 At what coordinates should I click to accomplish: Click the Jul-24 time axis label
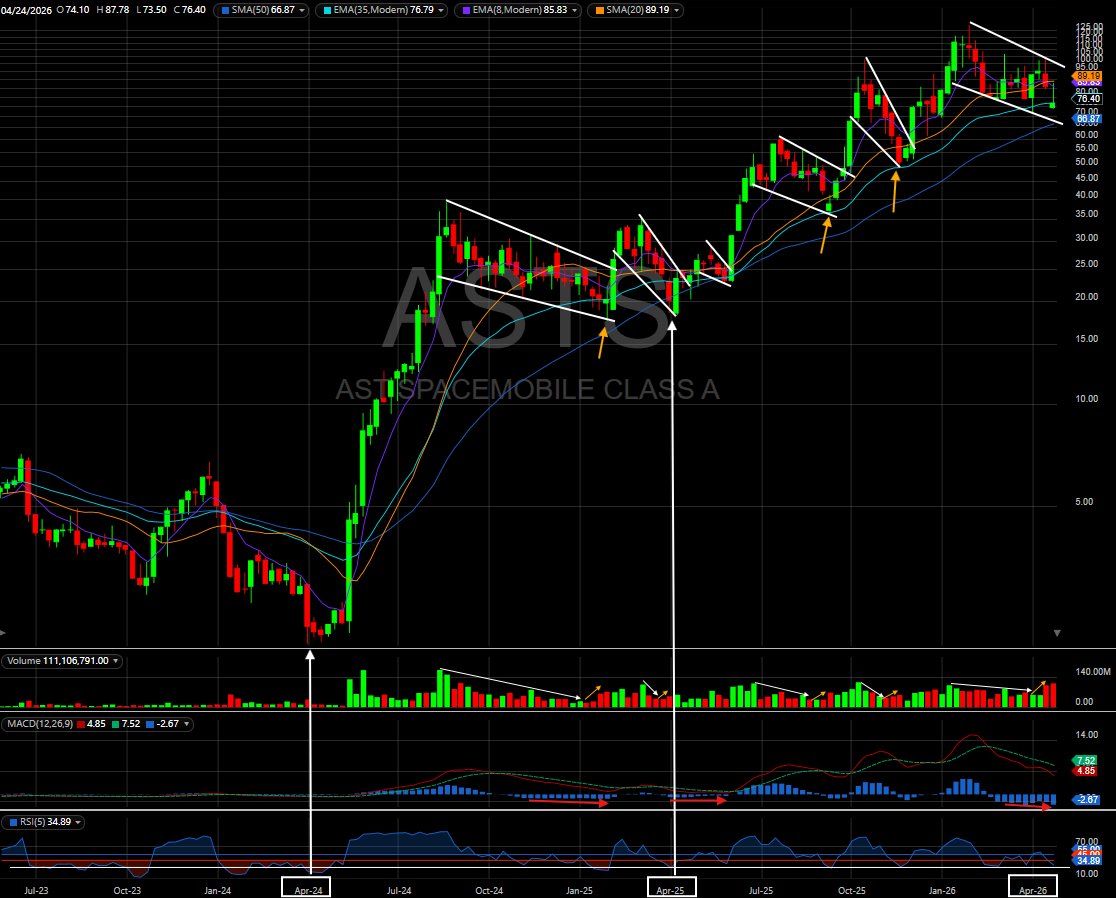pyautogui.click(x=399, y=890)
